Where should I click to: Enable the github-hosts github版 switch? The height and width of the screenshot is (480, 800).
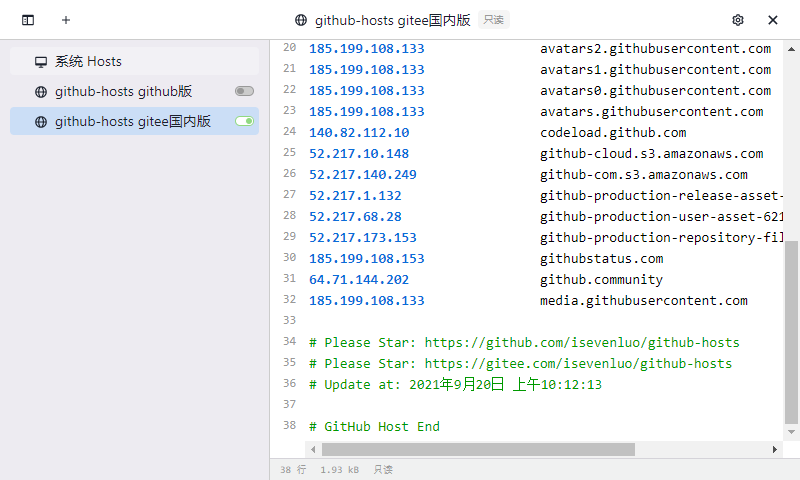click(244, 91)
